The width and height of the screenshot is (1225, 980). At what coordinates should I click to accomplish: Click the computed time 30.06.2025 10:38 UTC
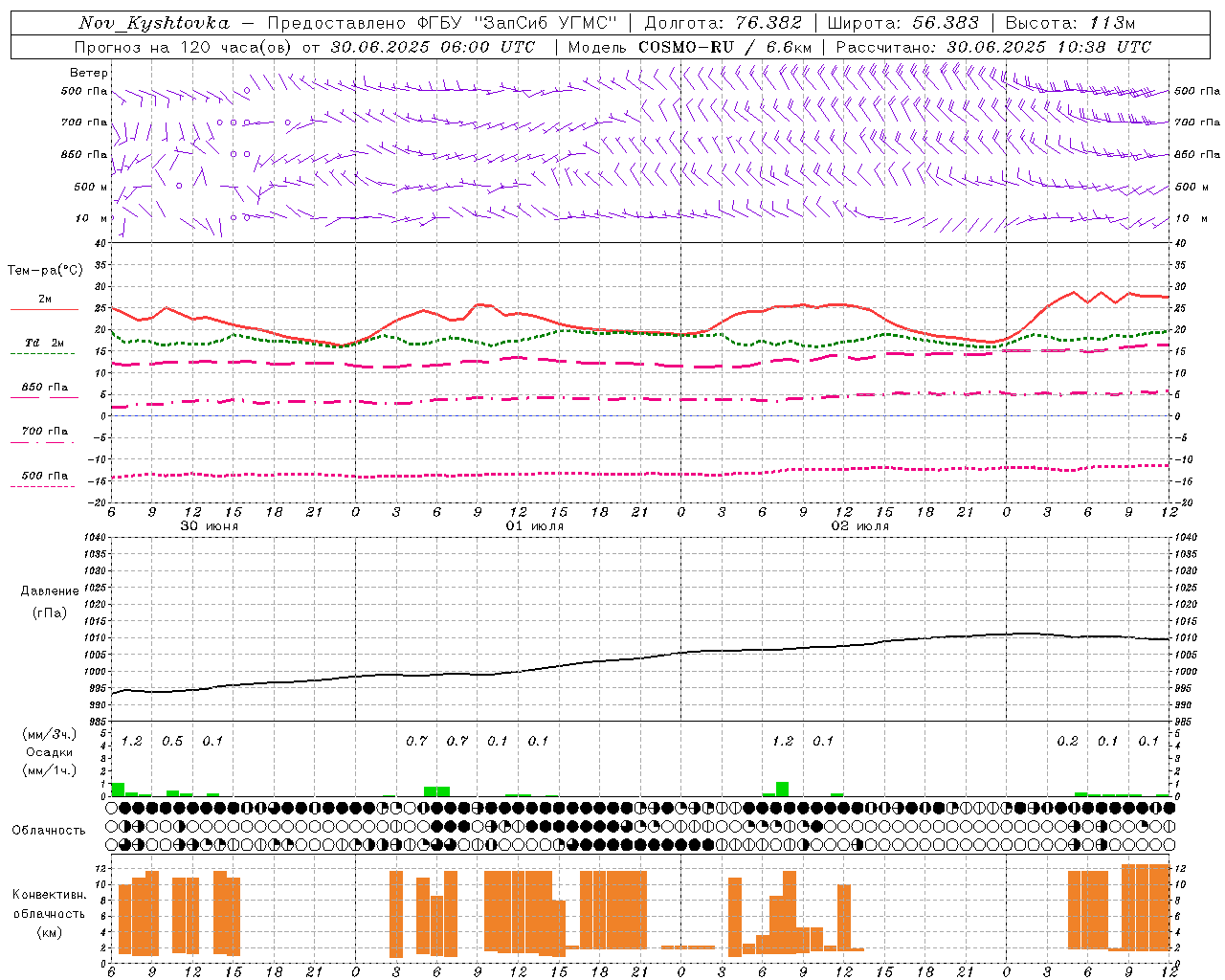point(1049,47)
